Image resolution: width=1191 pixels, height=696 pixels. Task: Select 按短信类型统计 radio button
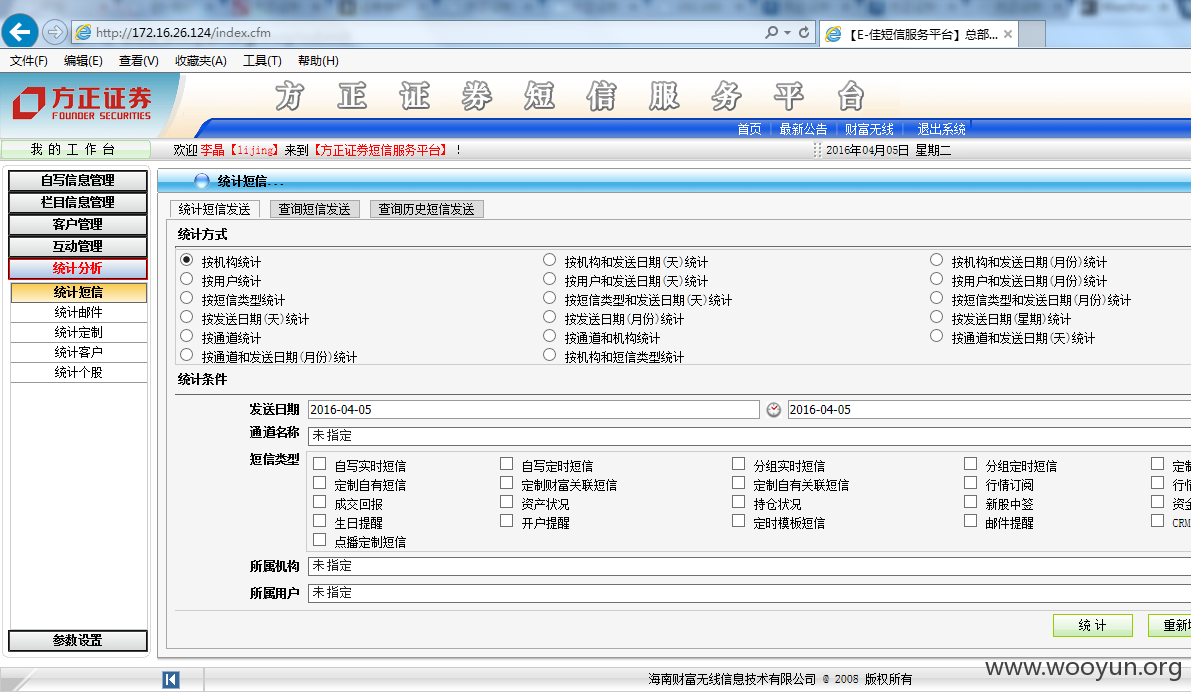(x=186, y=298)
